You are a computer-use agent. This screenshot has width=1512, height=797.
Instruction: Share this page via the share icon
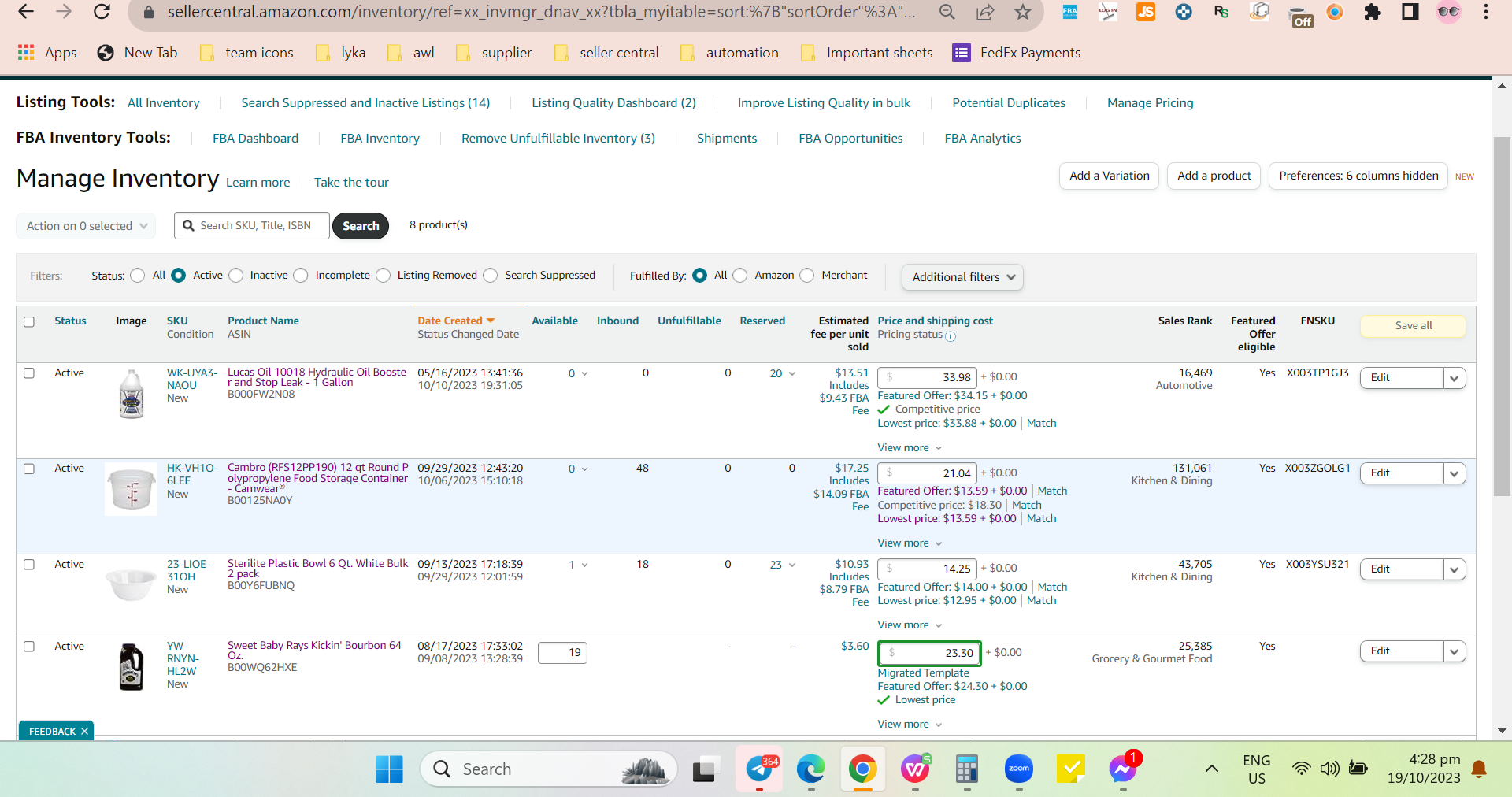pos(985,12)
